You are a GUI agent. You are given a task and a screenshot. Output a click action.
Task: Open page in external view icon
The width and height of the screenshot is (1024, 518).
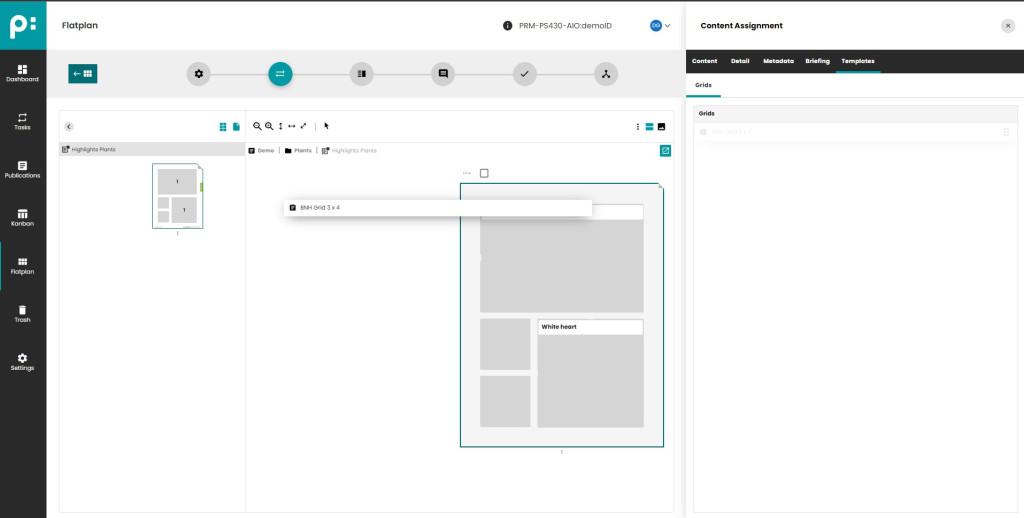point(665,151)
